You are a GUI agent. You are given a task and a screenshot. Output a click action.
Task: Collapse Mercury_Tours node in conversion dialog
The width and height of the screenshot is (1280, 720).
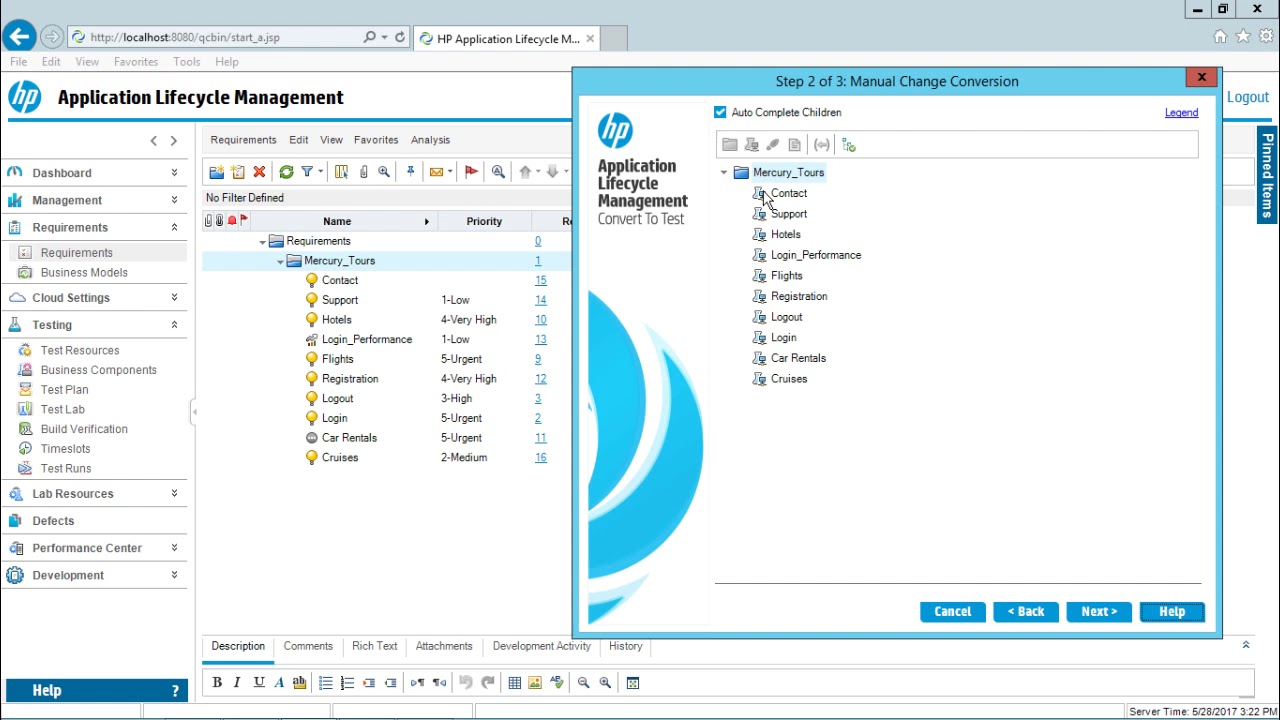[x=724, y=173]
